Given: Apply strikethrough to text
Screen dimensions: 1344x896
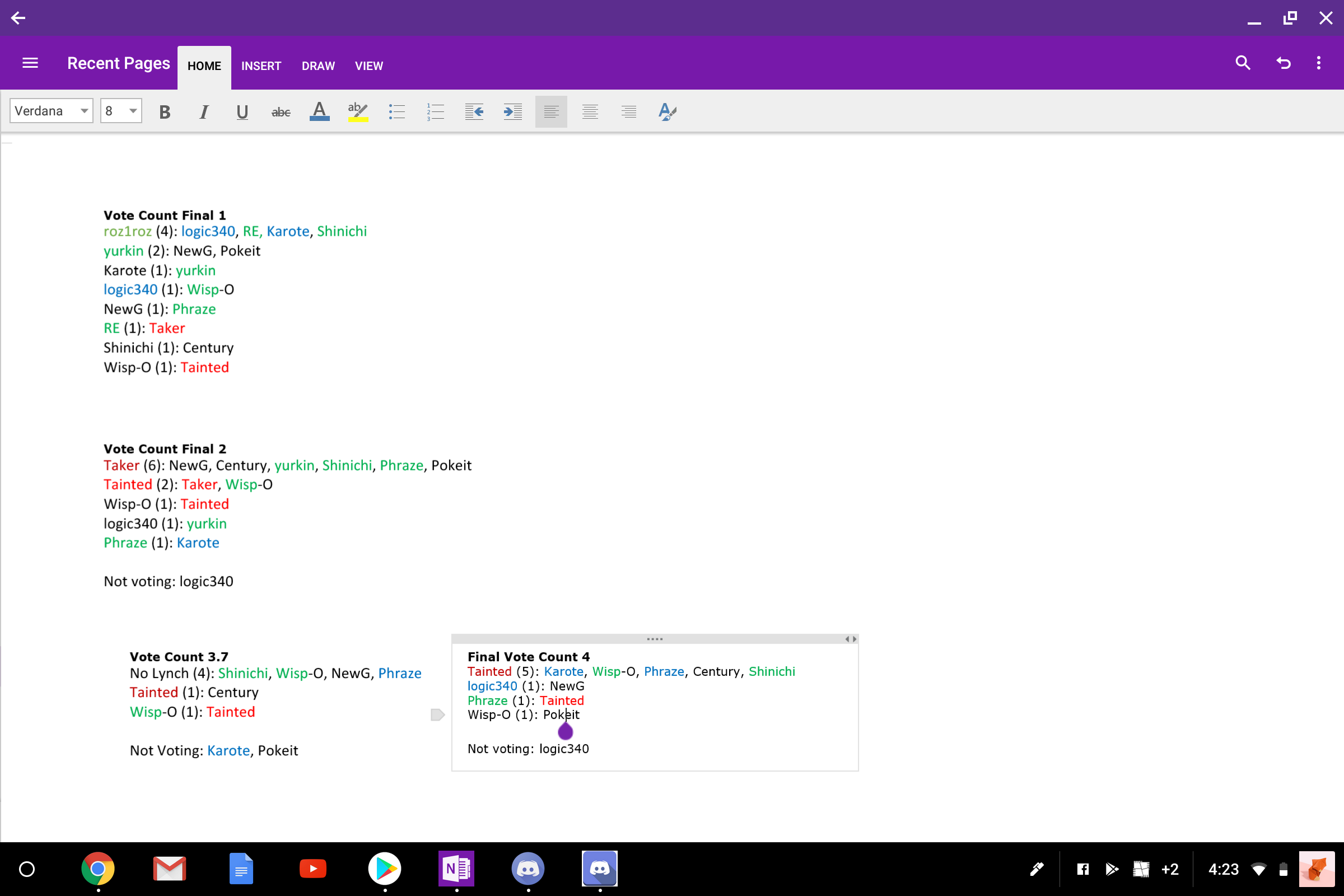Looking at the screenshot, I should 281,112.
